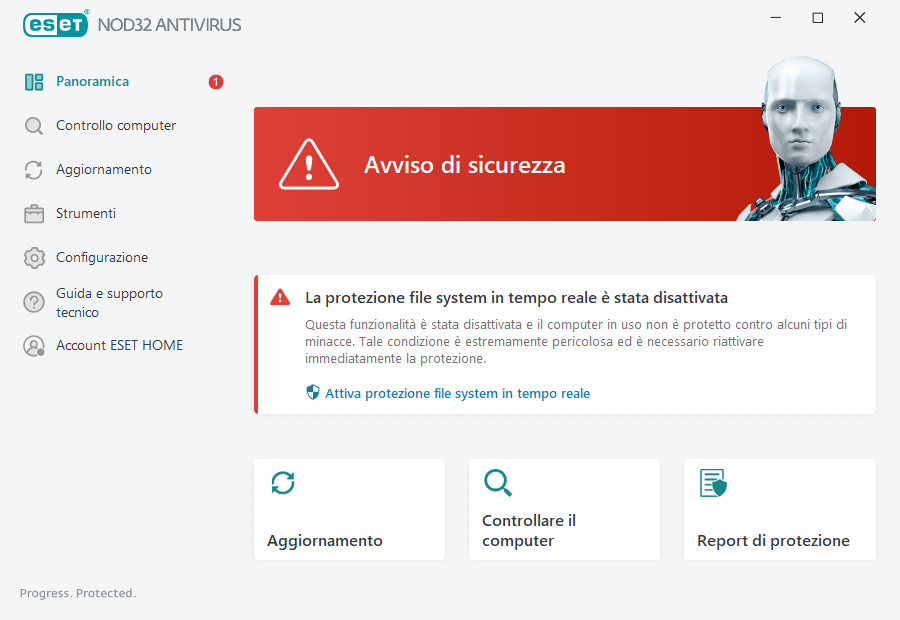
Task: Click the Aggiornamento refresh icon in the sidebar
Action: click(34, 169)
